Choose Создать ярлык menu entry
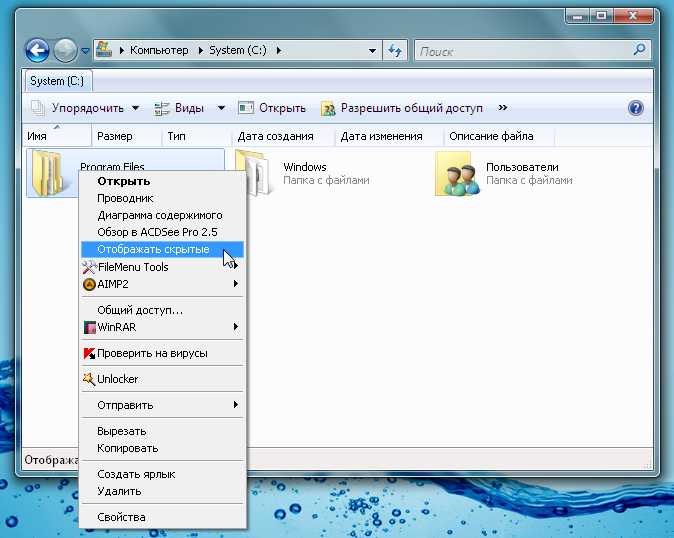Image resolution: width=674 pixels, height=538 pixels. (x=162, y=474)
